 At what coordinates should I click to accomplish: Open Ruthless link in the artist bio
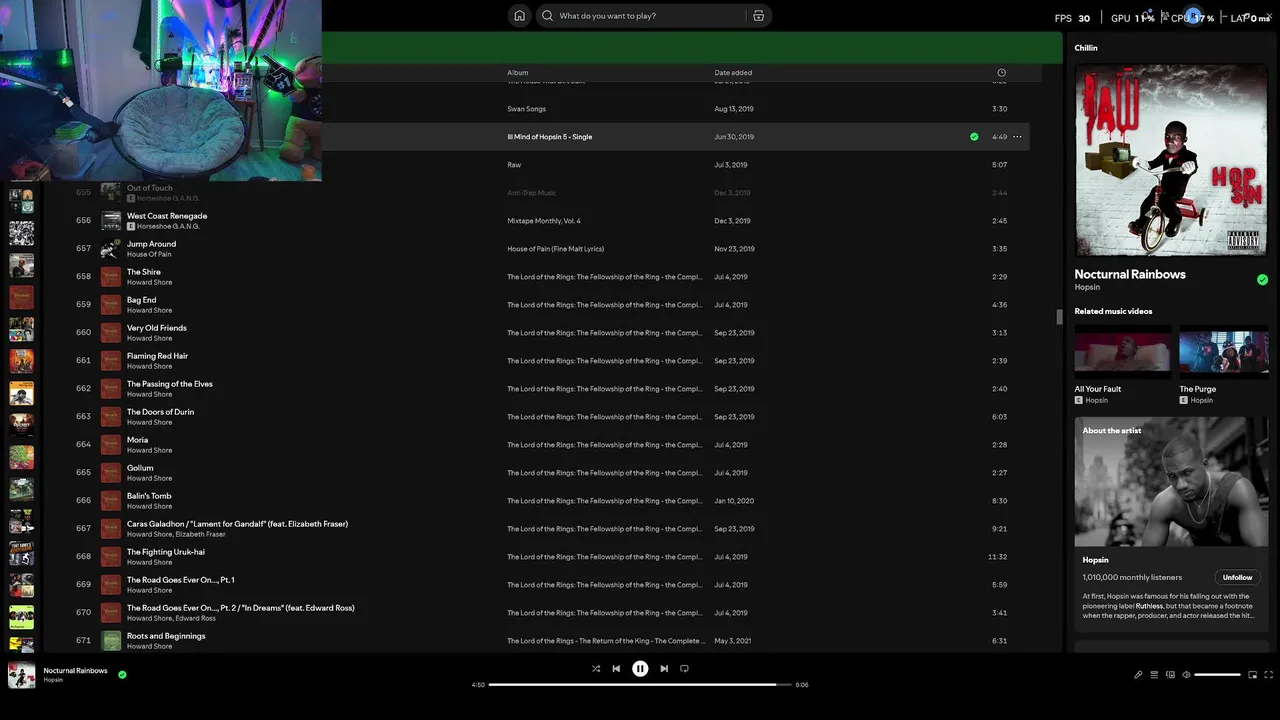(x=1149, y=606)
